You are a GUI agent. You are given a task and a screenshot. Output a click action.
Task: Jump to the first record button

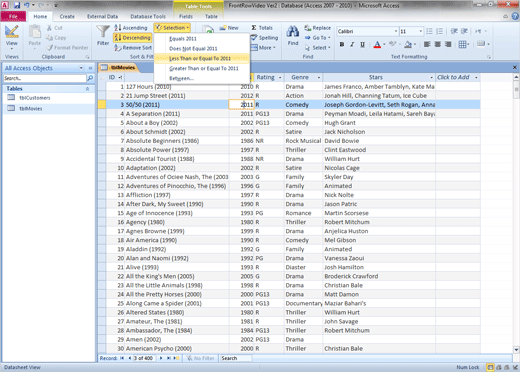tap(122, 358)
